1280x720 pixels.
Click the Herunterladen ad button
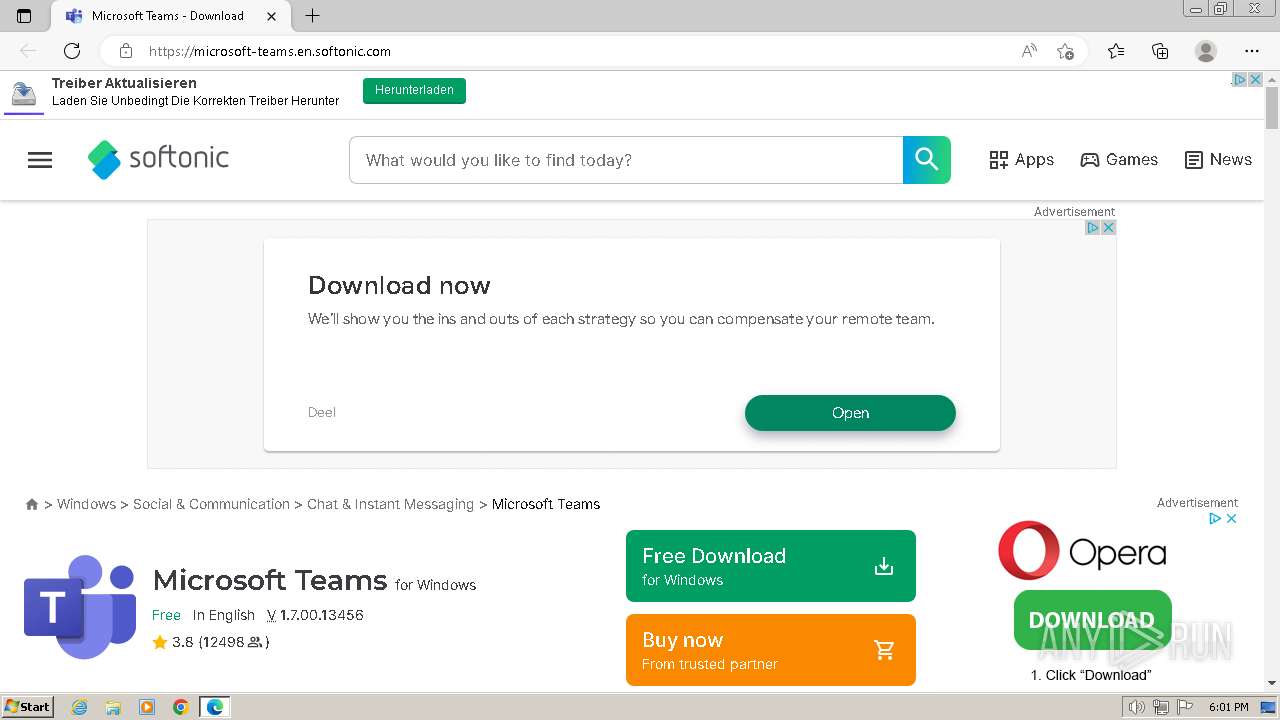414,91
